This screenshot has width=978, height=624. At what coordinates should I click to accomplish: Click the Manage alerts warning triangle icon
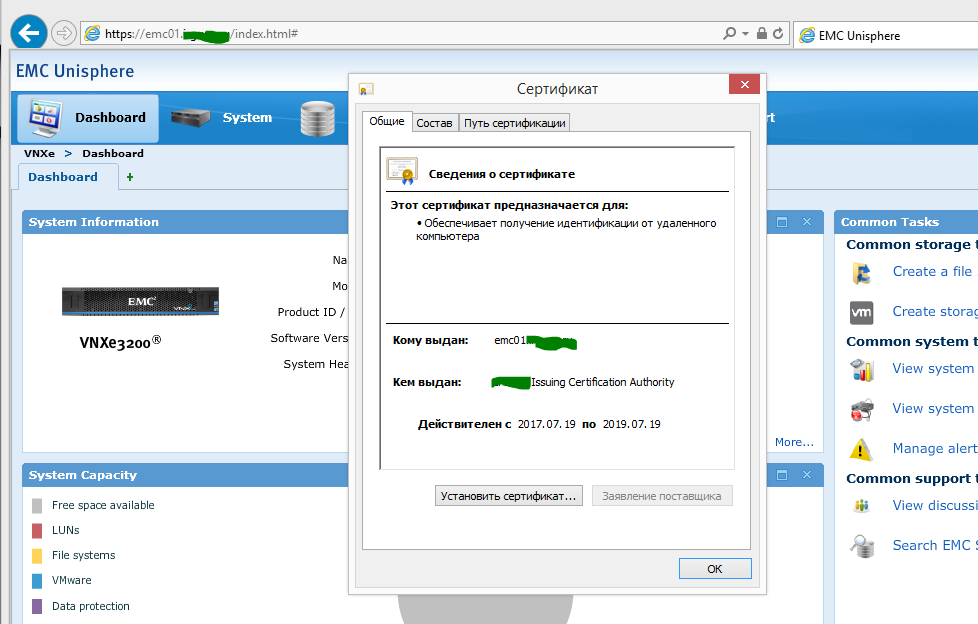862,448
